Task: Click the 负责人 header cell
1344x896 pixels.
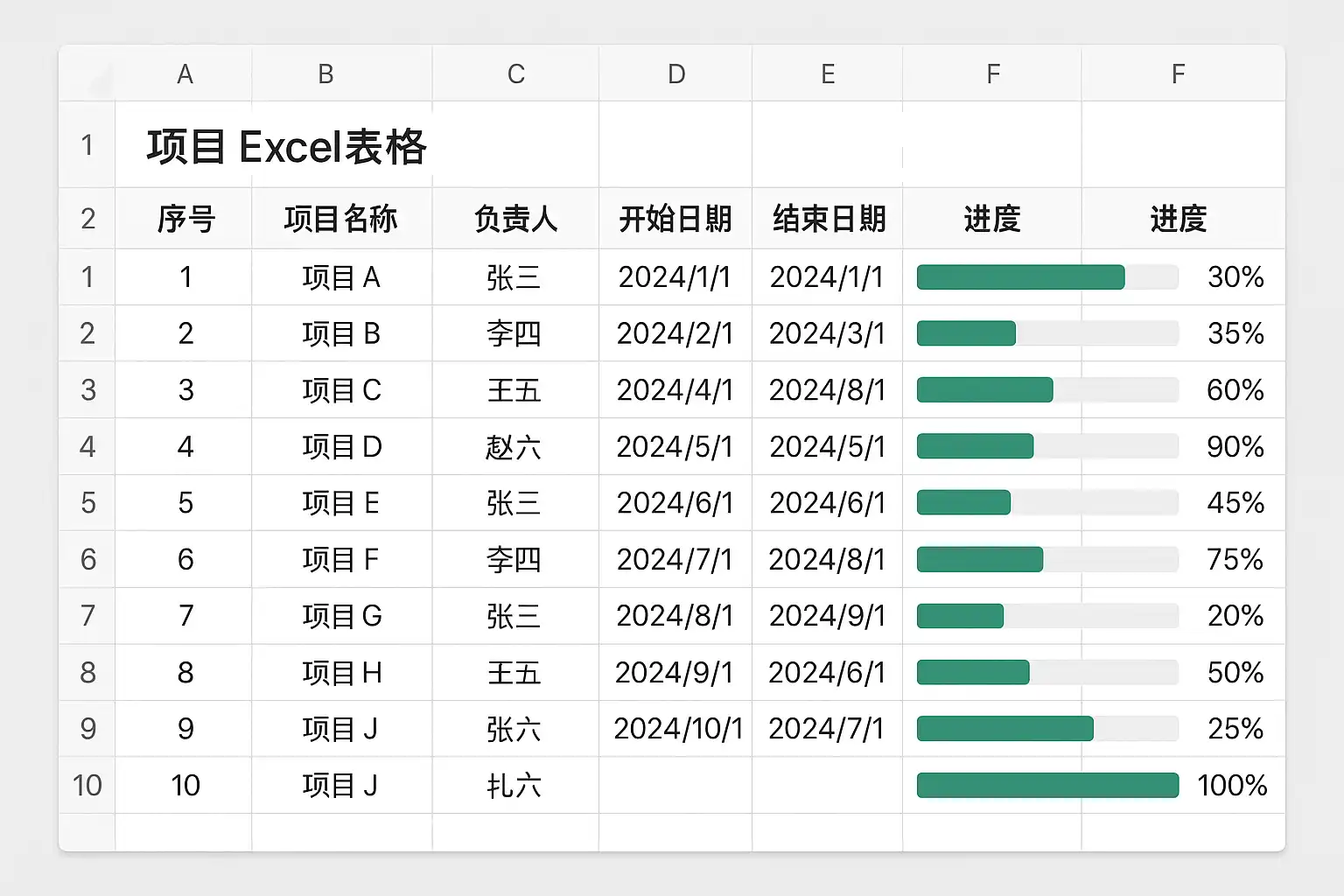Action: pos(516,219)
